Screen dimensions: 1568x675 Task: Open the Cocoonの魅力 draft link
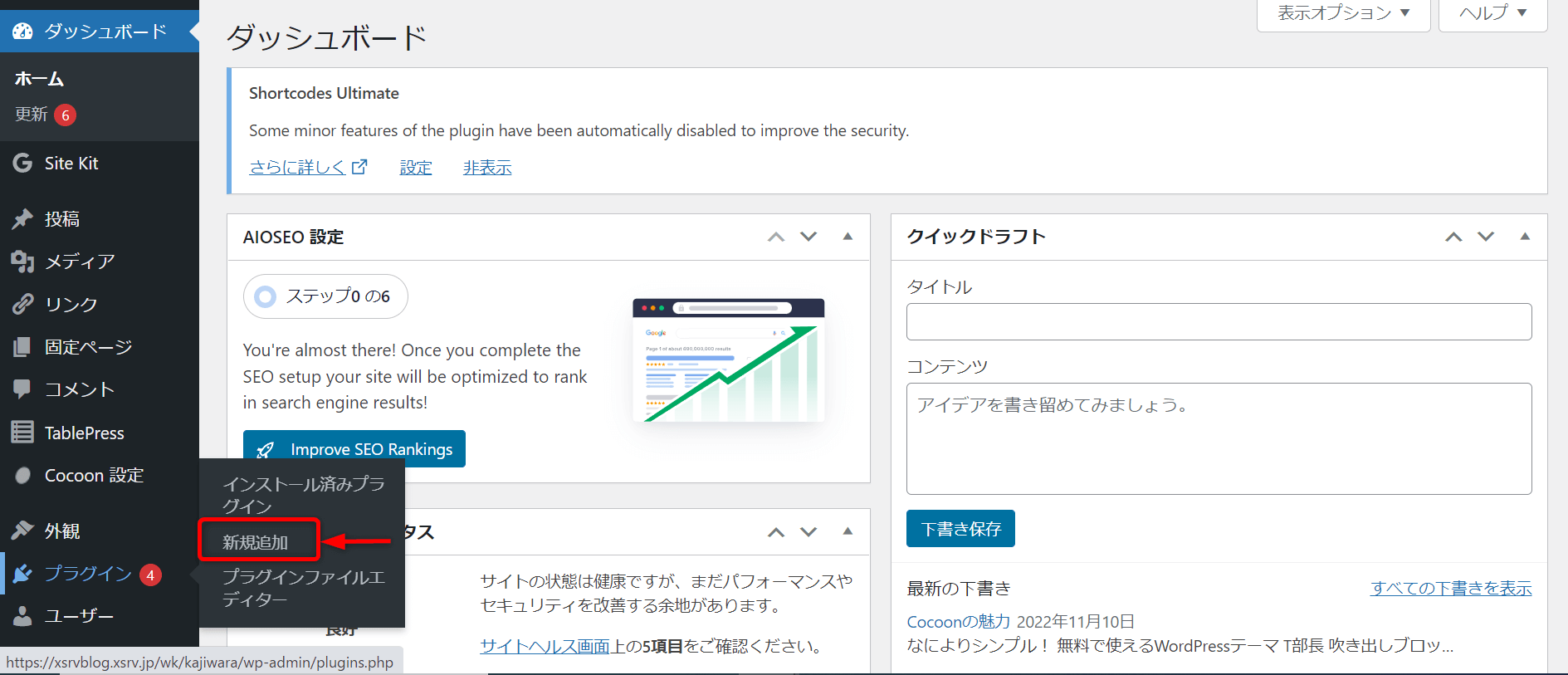959,621
